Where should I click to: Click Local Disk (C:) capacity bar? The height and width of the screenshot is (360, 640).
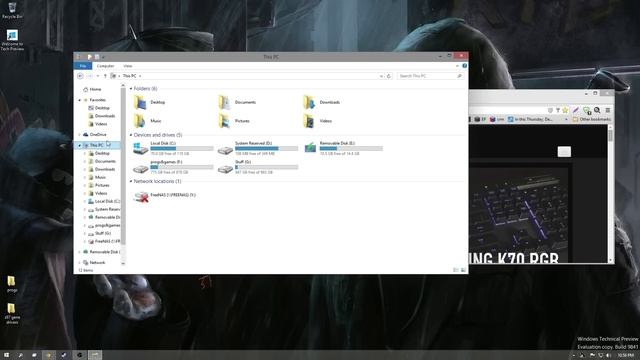(182, 149)
